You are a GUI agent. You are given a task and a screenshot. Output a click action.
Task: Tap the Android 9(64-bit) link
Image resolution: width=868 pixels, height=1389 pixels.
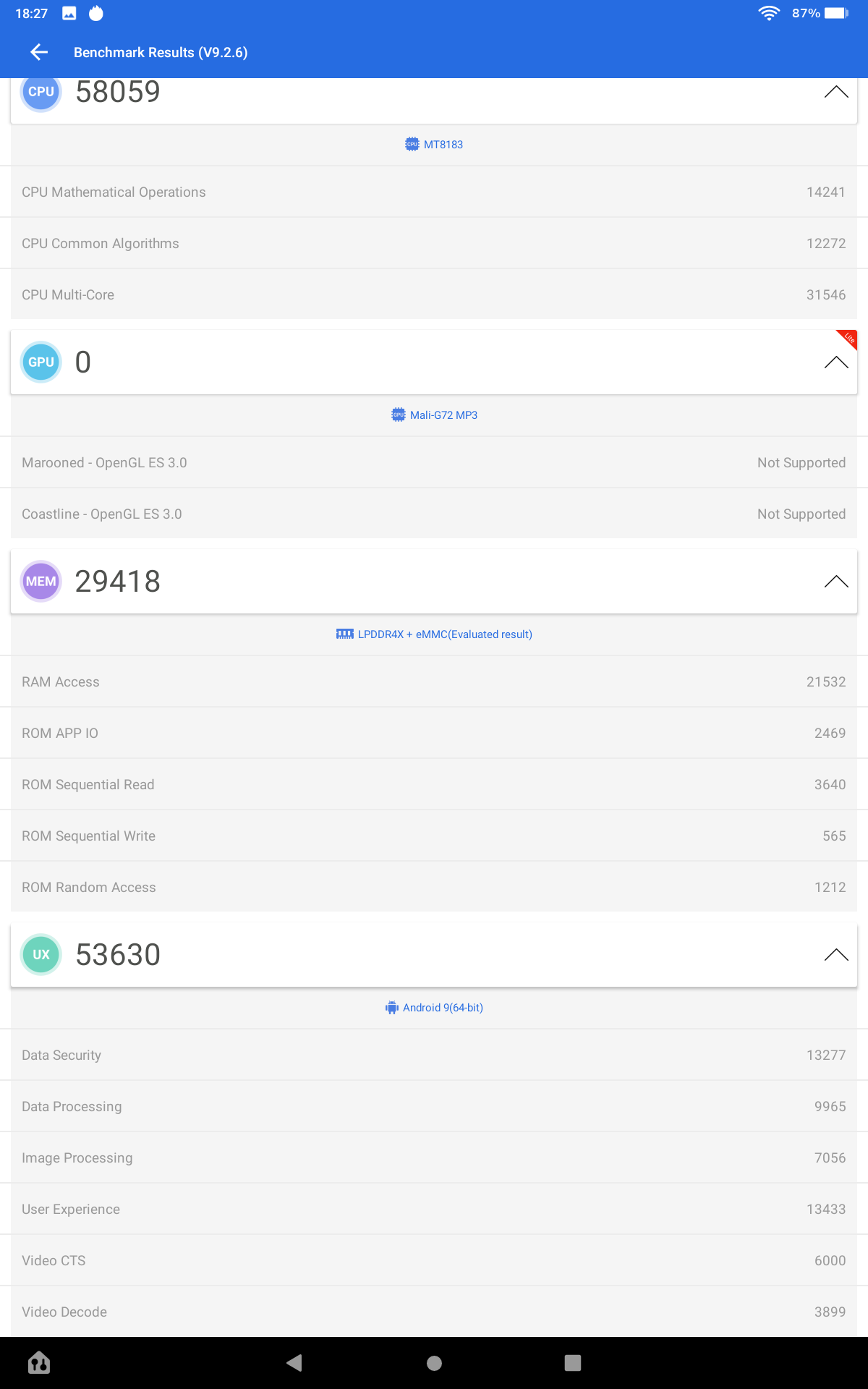[434, 1008]
